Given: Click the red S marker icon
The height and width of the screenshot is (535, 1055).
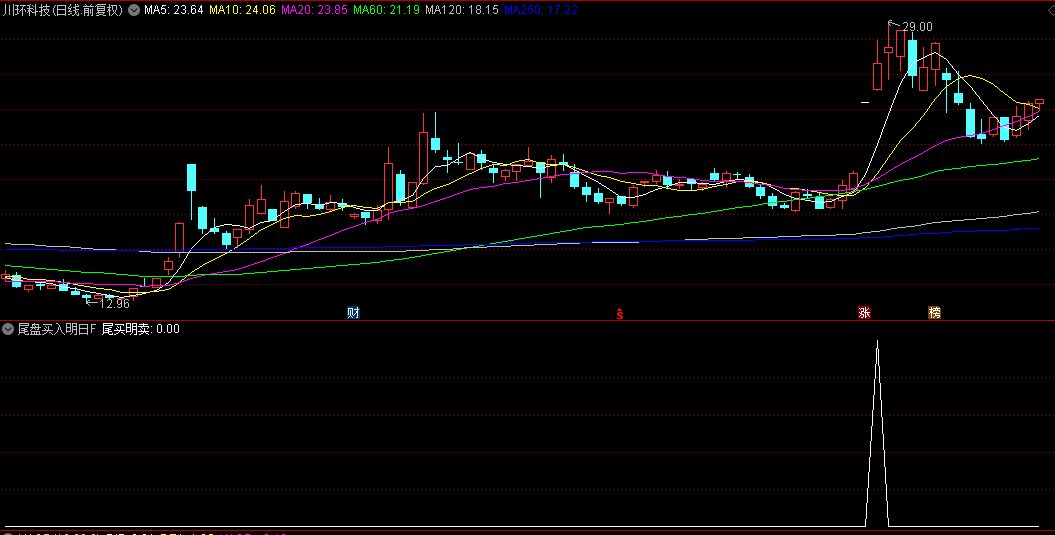Looking at the screenshot, I should pyautogui.click(x=620, y=313).
